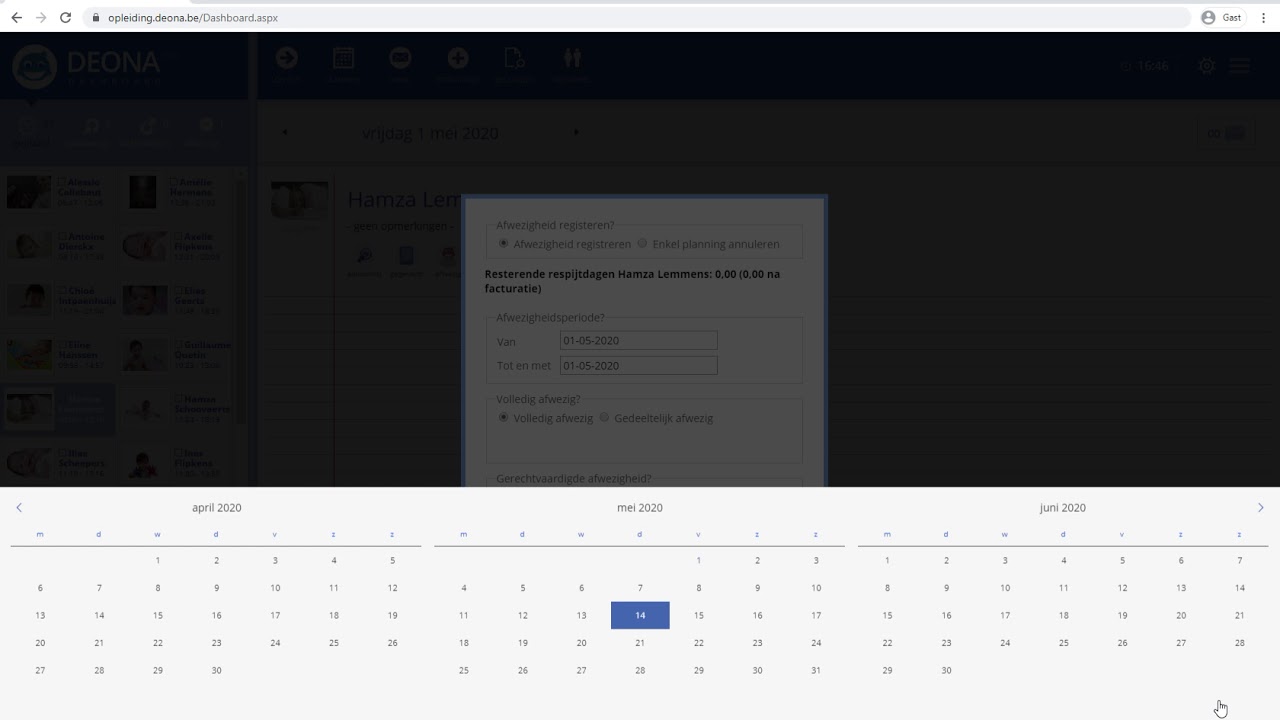Image resolution: width=1280 pixels, height=720 pixels.
Task: Click the address bar URL
Action: (x=192, y=18)
